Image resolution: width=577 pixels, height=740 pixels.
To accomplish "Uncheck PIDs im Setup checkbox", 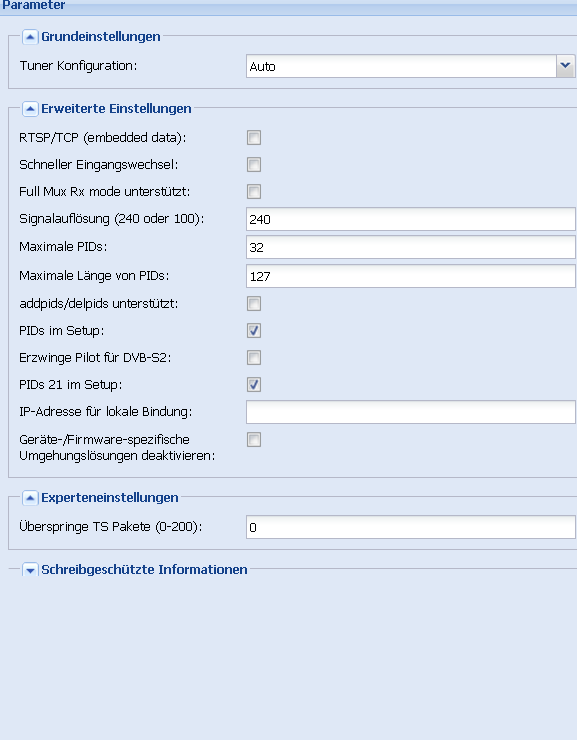I will click(254, 330).
